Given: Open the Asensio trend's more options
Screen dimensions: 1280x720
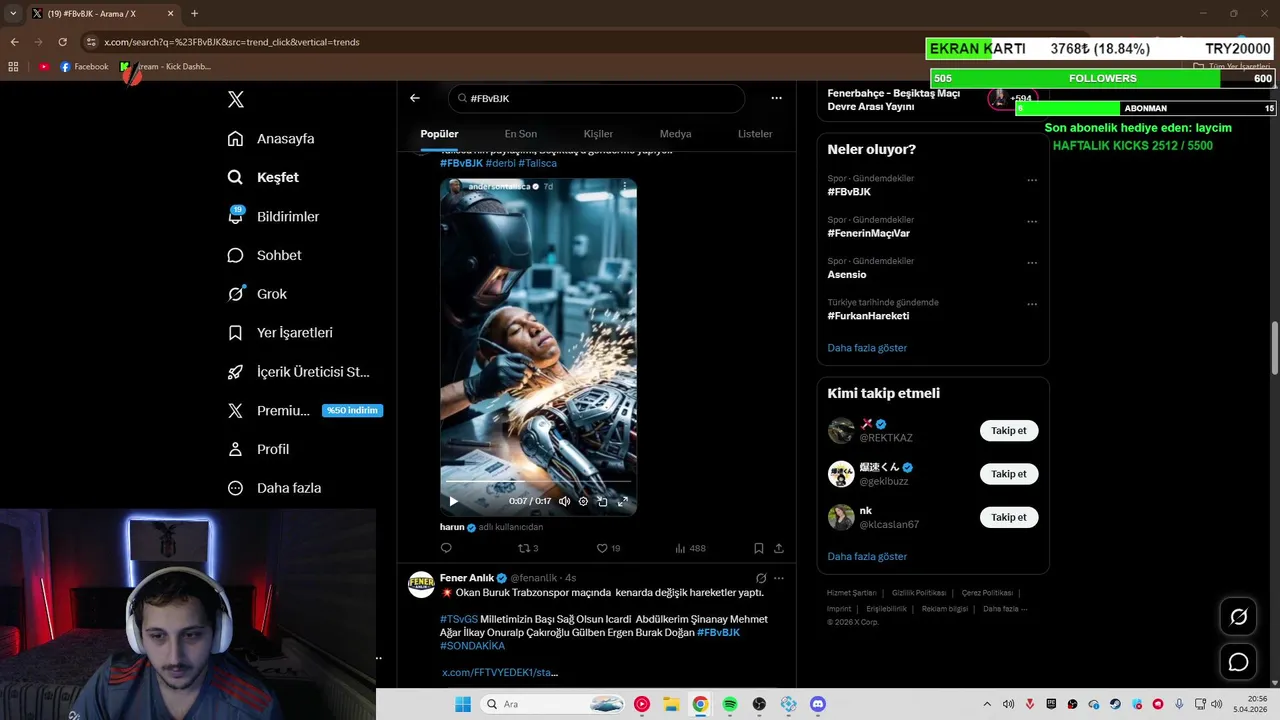Looking at the screenshot, I should click(1032, 263).
